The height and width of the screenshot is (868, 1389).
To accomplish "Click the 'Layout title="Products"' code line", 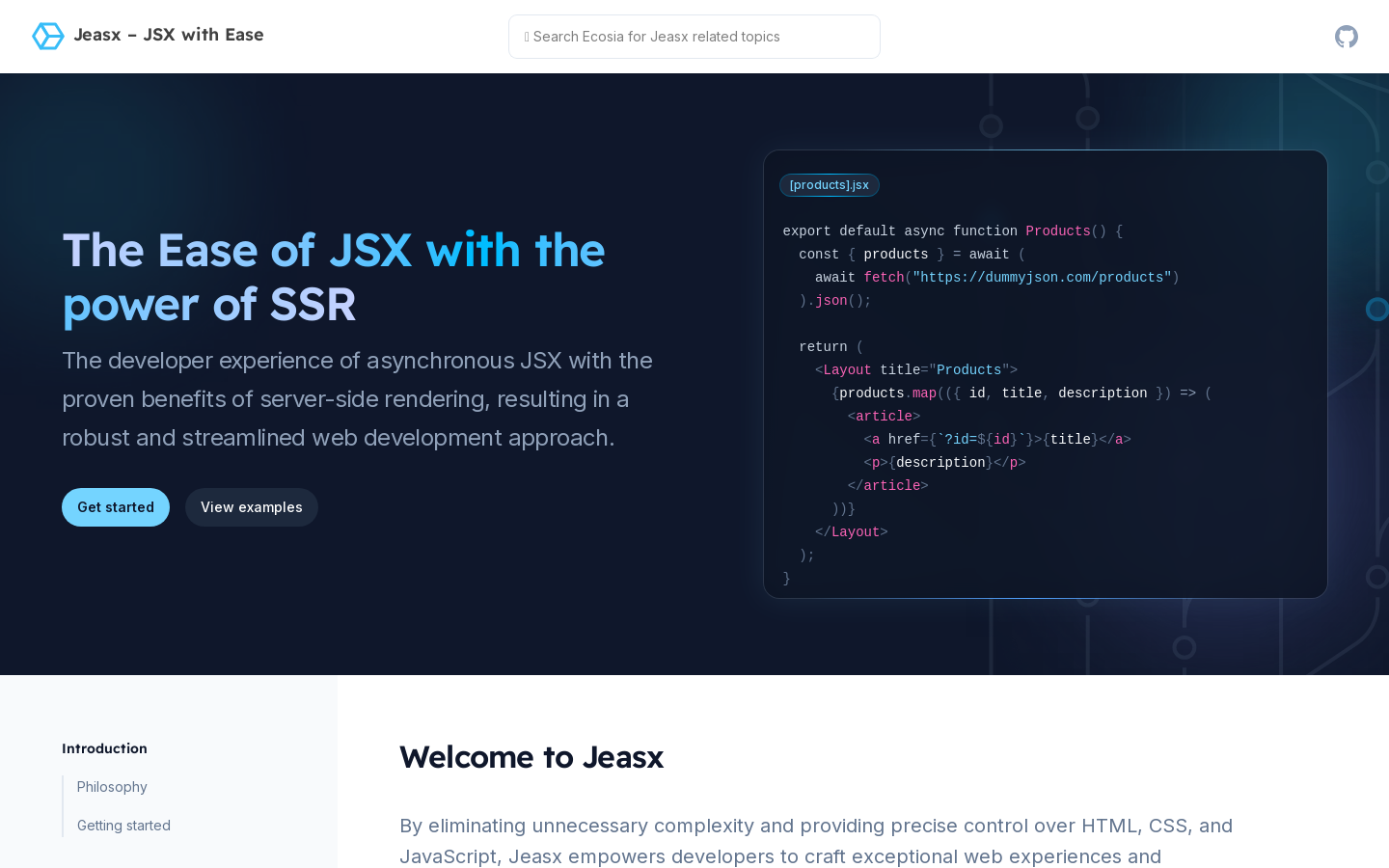I will click(x=916, y=370).
